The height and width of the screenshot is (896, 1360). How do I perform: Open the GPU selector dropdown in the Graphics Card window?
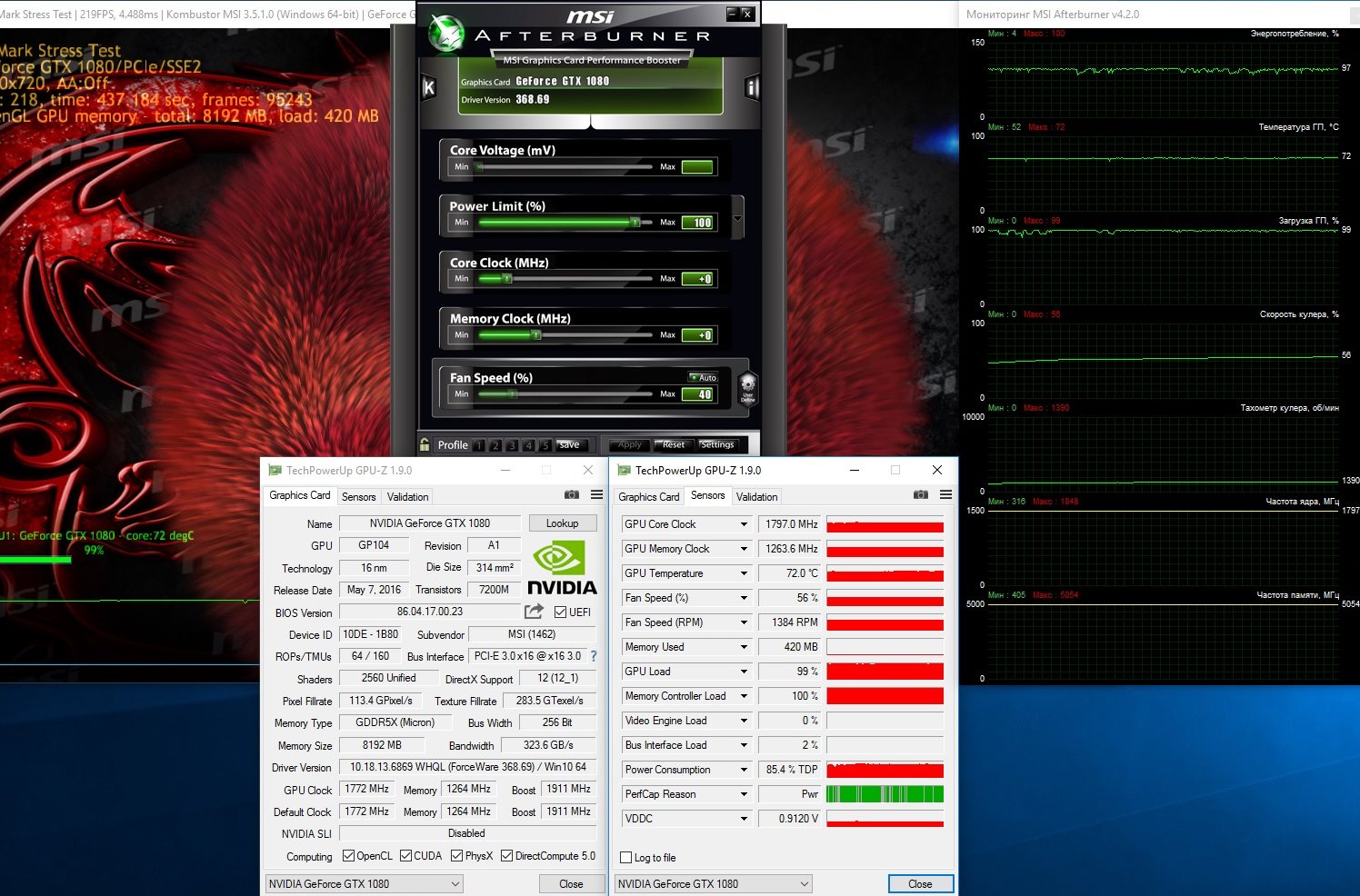[364, 883]
